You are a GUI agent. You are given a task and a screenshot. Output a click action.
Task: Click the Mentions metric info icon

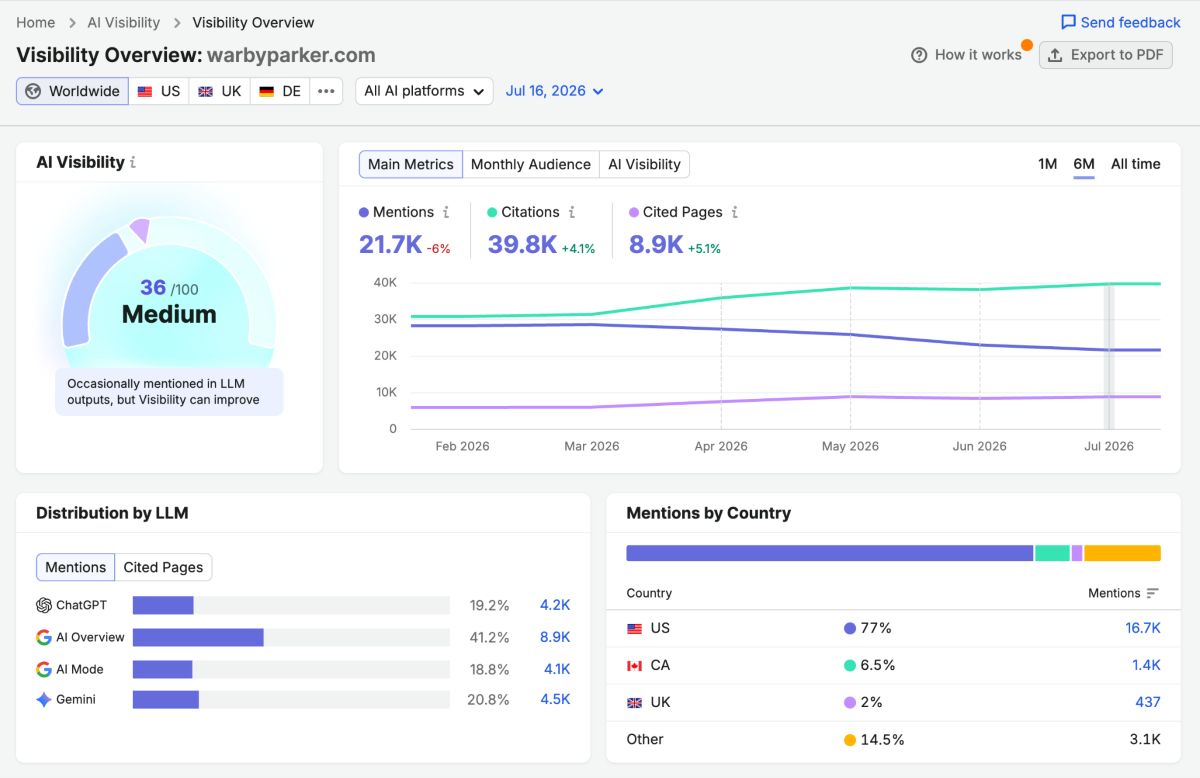click(446, 212)
